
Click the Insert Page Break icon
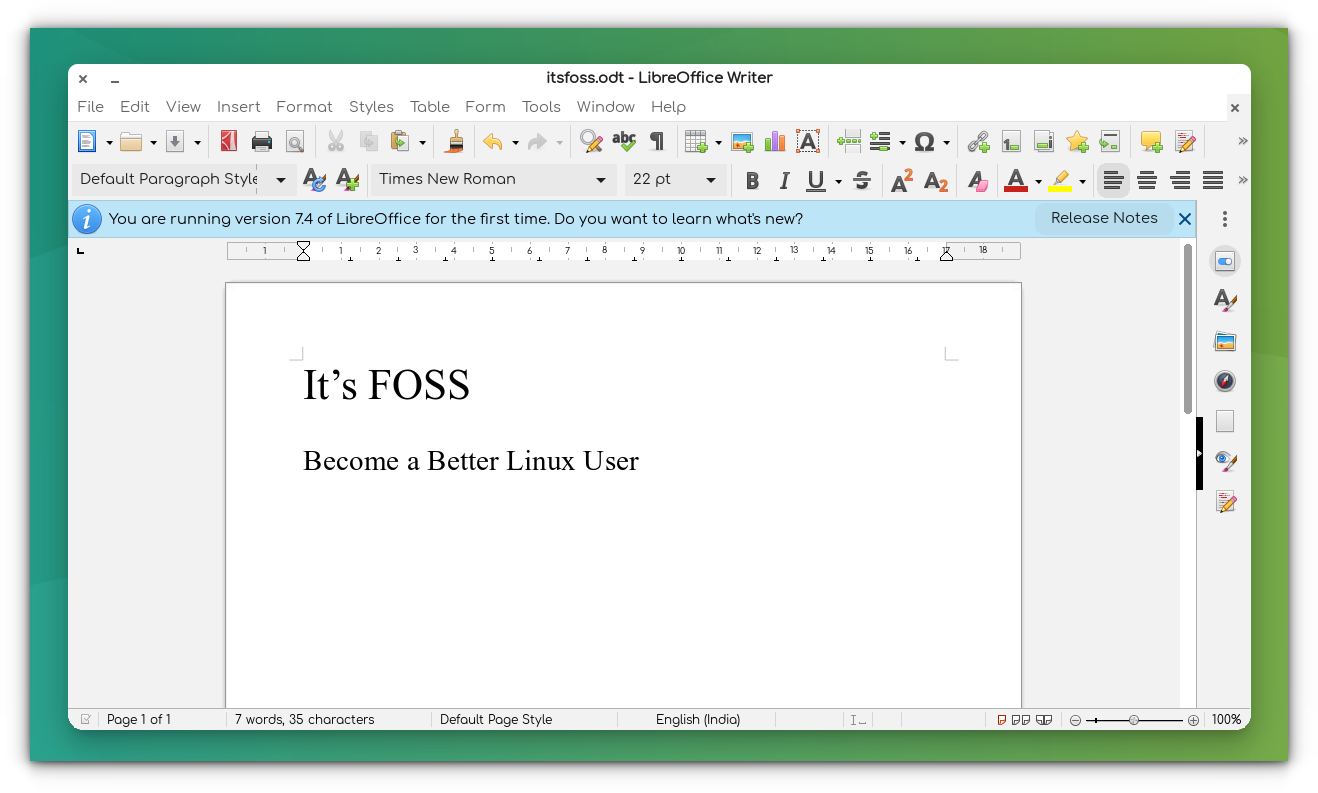[849, 142]
